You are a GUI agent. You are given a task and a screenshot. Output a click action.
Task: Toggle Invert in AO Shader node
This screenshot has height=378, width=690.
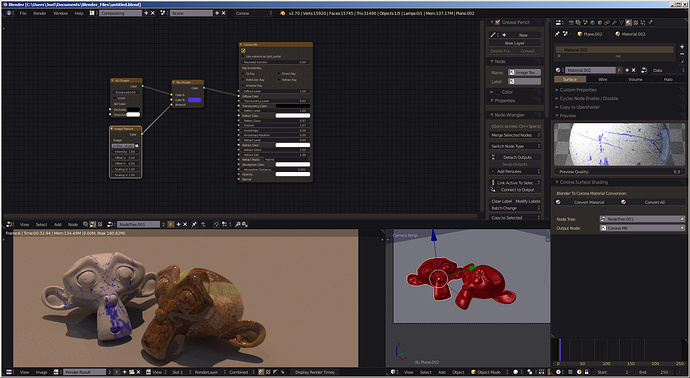(x=115, y=98)
